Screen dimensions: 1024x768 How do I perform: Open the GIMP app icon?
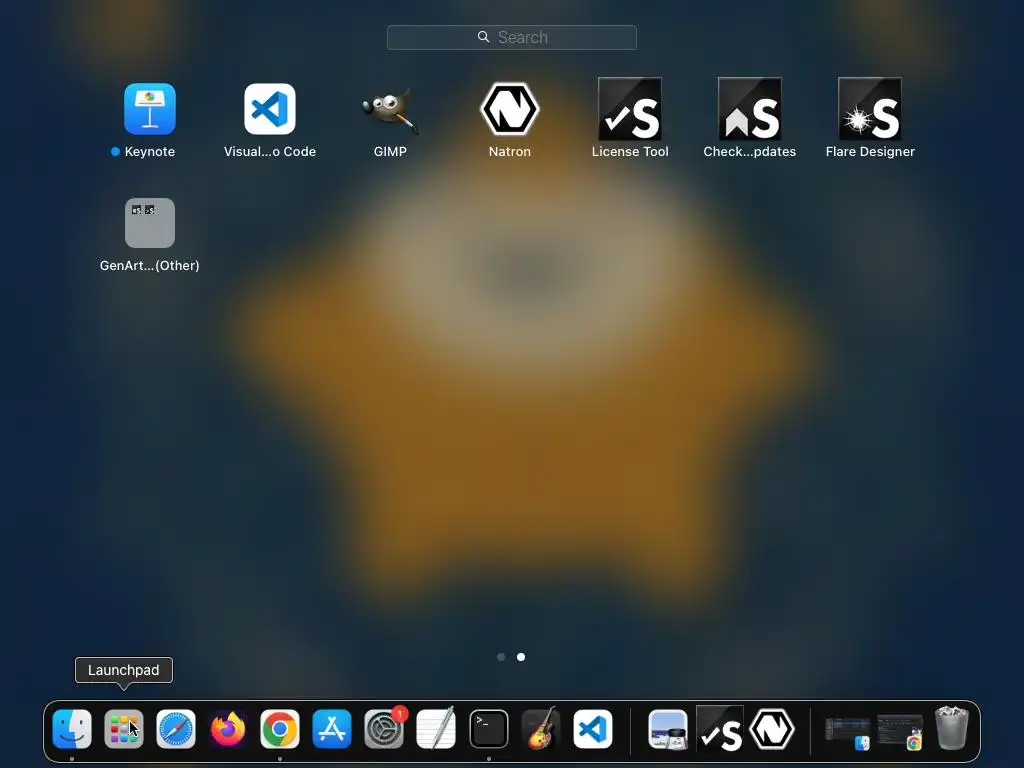click(x=390, y=109)
